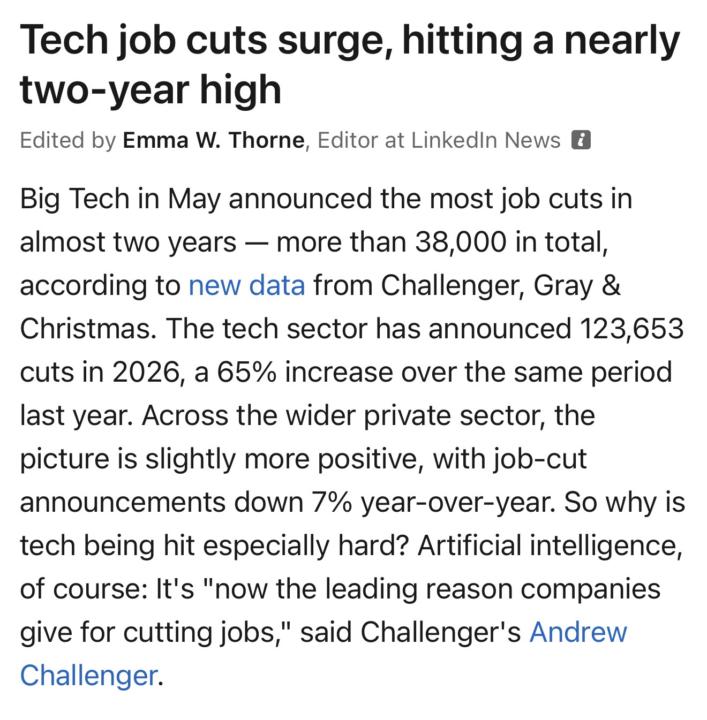Click the word "May" in first sentence
Screen dimensions: 707x720
194,200
